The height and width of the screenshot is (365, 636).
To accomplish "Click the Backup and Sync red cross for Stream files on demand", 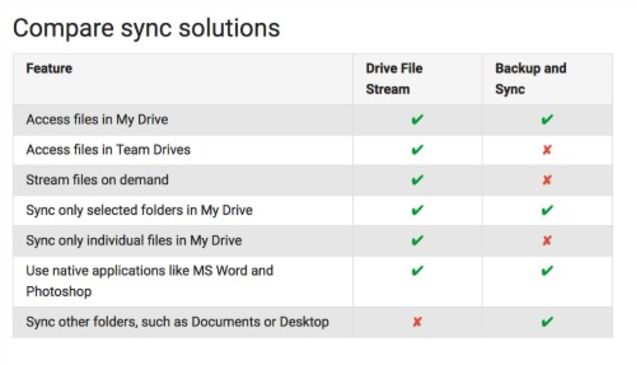I will [x=547, y=180].
